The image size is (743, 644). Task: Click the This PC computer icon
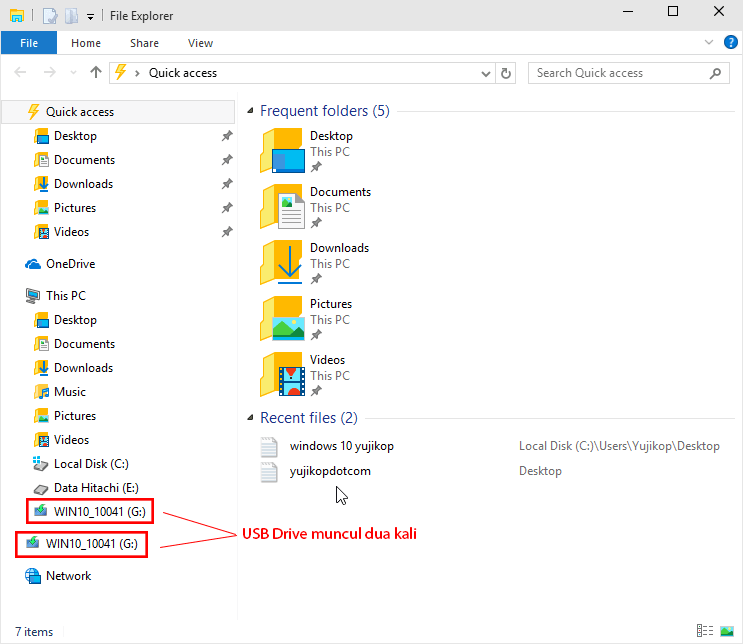coord(33,296)
